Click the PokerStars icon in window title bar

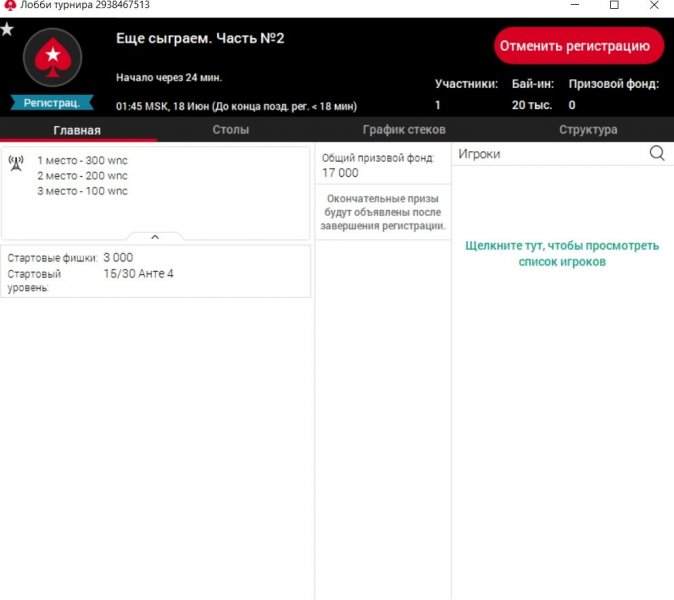coord(9,6)
